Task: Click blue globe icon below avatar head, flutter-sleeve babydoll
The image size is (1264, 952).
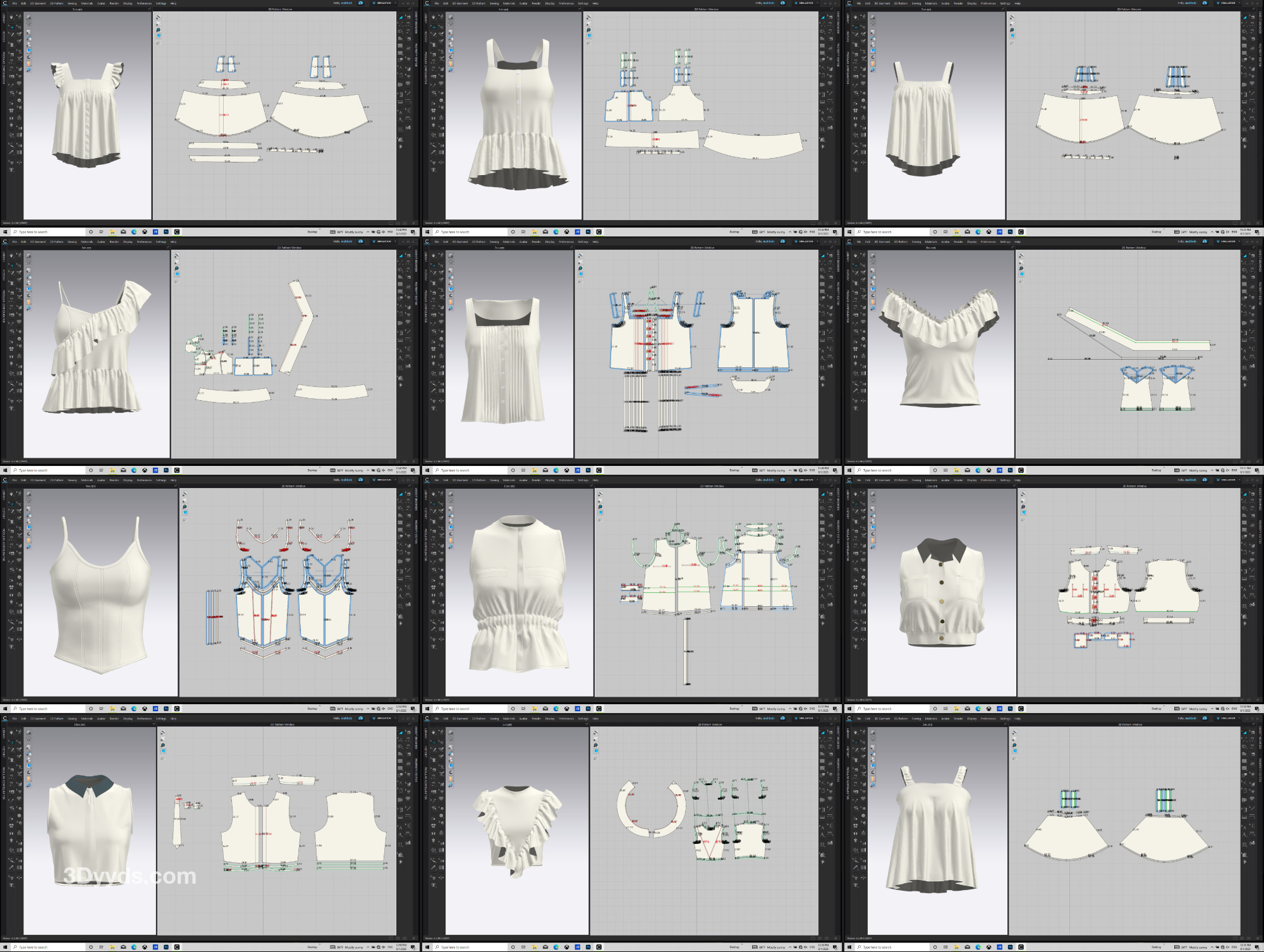Action: (x=28, y=70)
